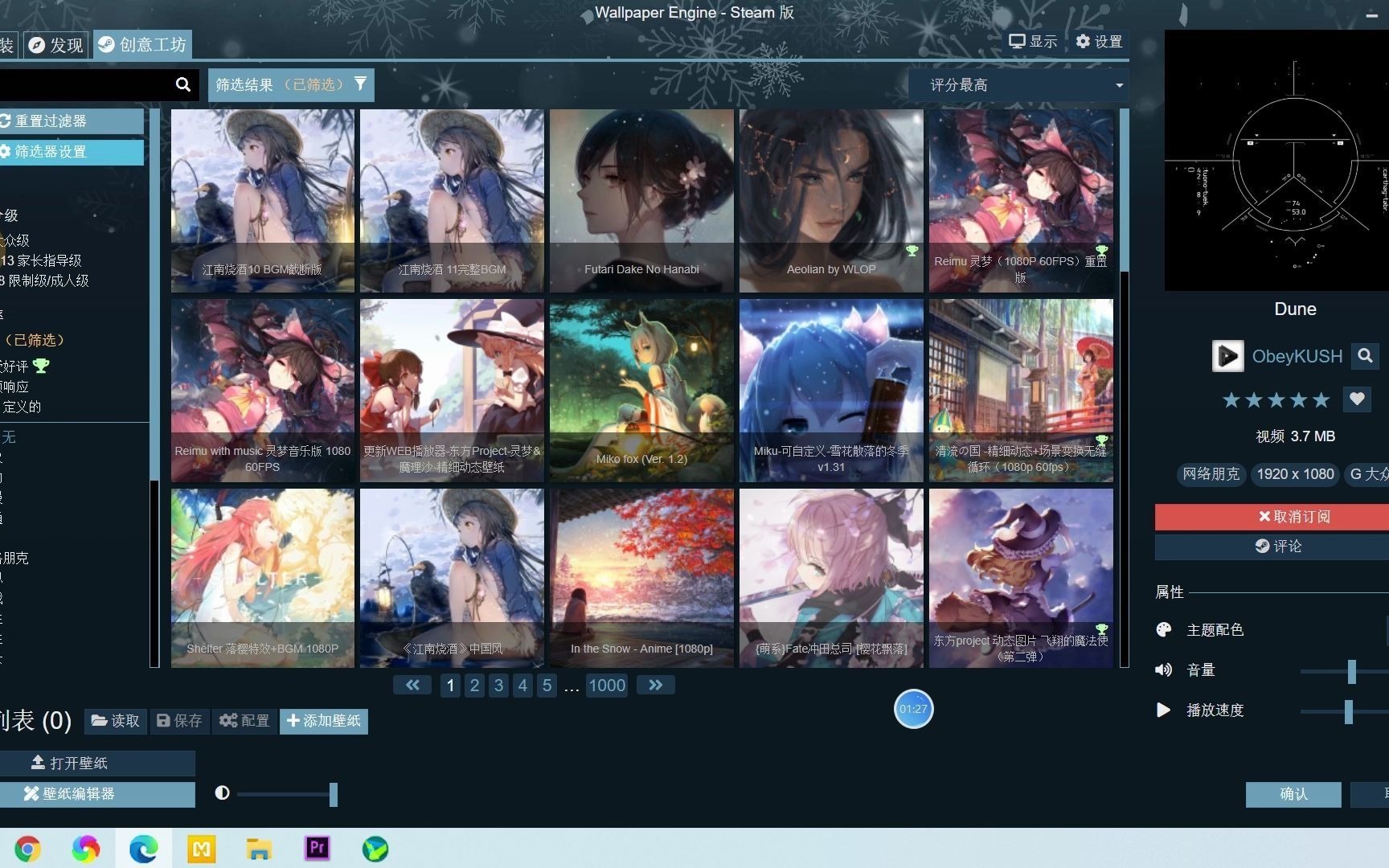Open the yellow M app in taskbar

tap(201, 849)
